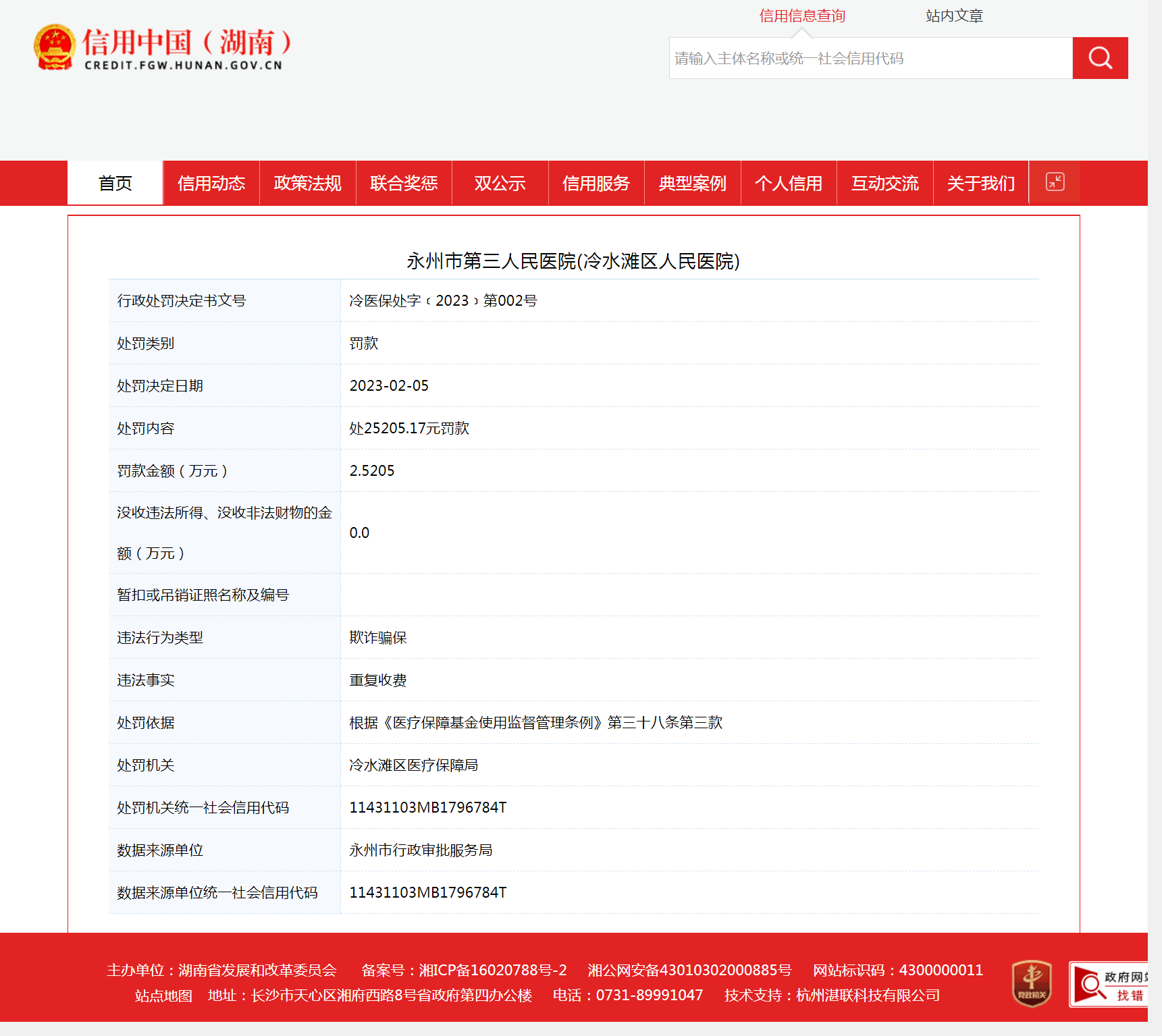The image size is (1162, 1036).
Task: Click the collapse icon in navigation bar
Action: (1054, 182)
